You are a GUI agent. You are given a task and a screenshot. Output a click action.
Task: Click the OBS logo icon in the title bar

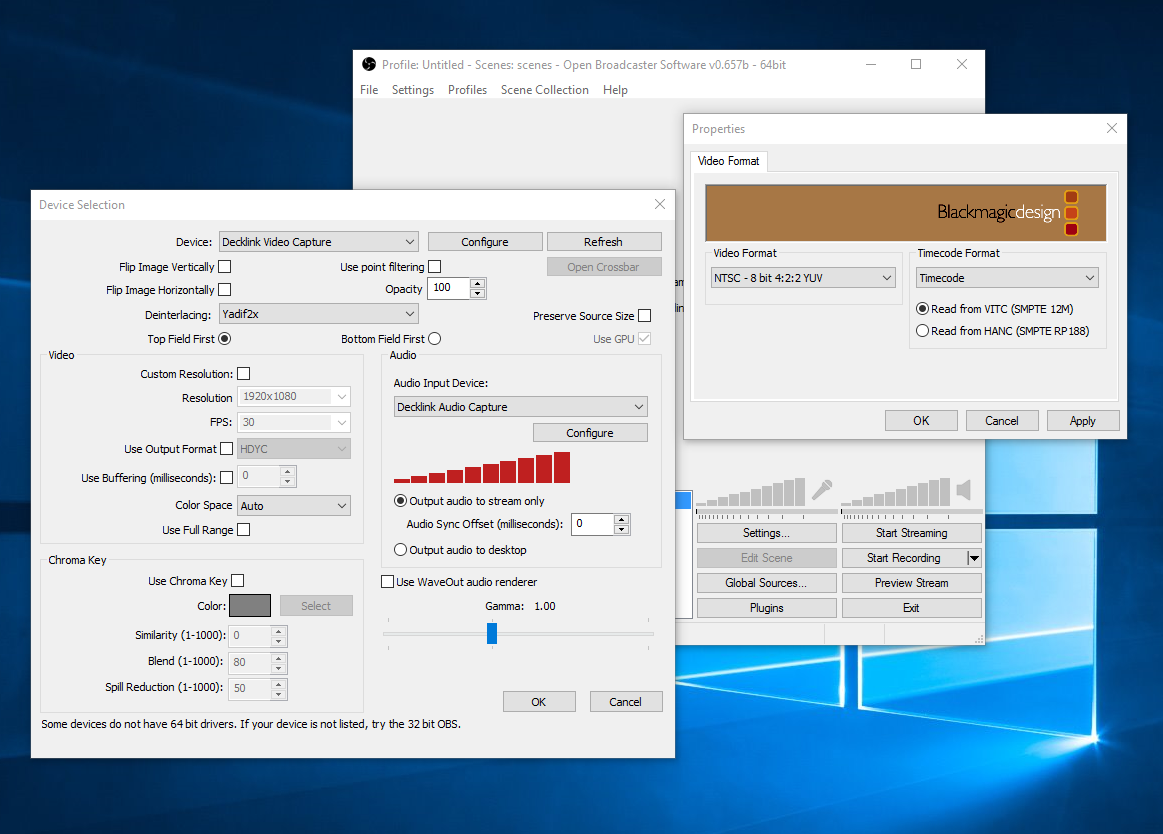click(369, 65)
